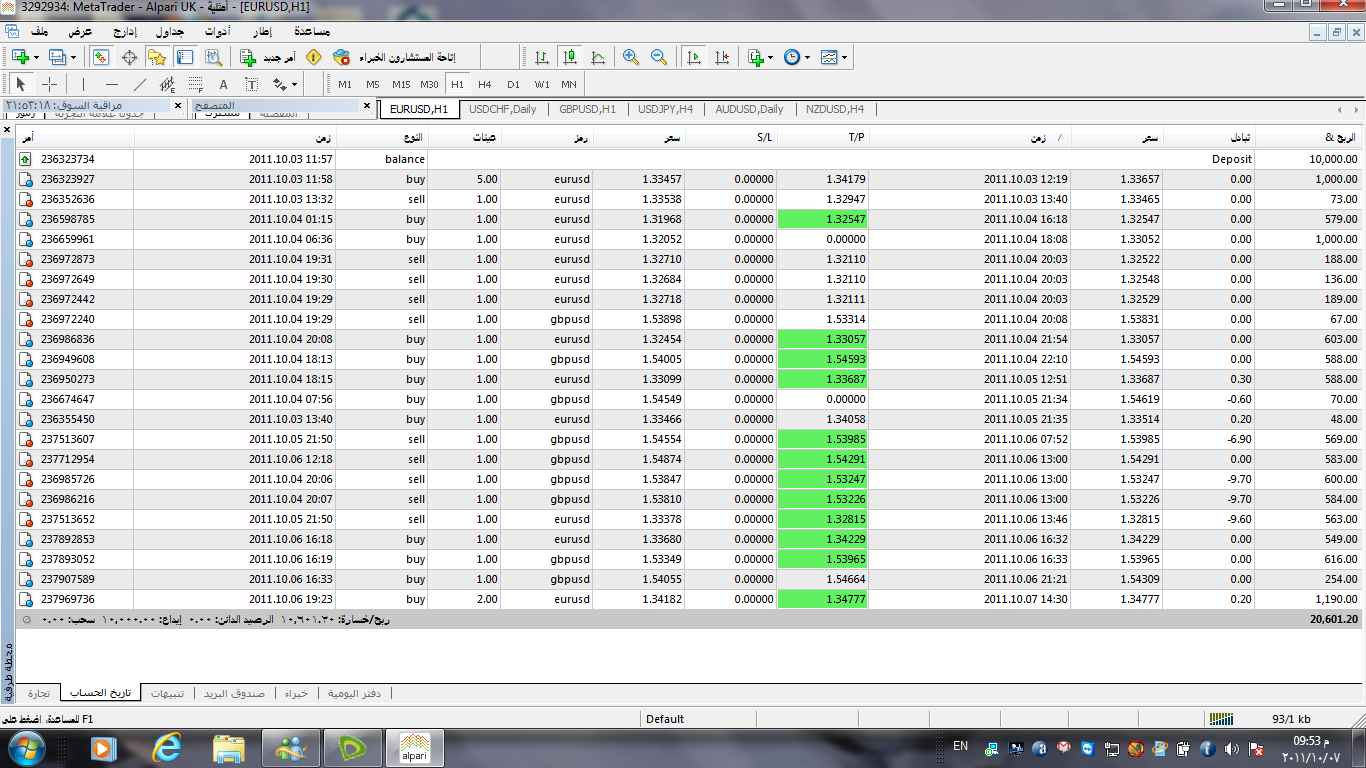Toggle Expert Advisors button (إتاحة المستشارون الخبراء)
Screen dimensions: 1366x768
click(x=395, y=57)
